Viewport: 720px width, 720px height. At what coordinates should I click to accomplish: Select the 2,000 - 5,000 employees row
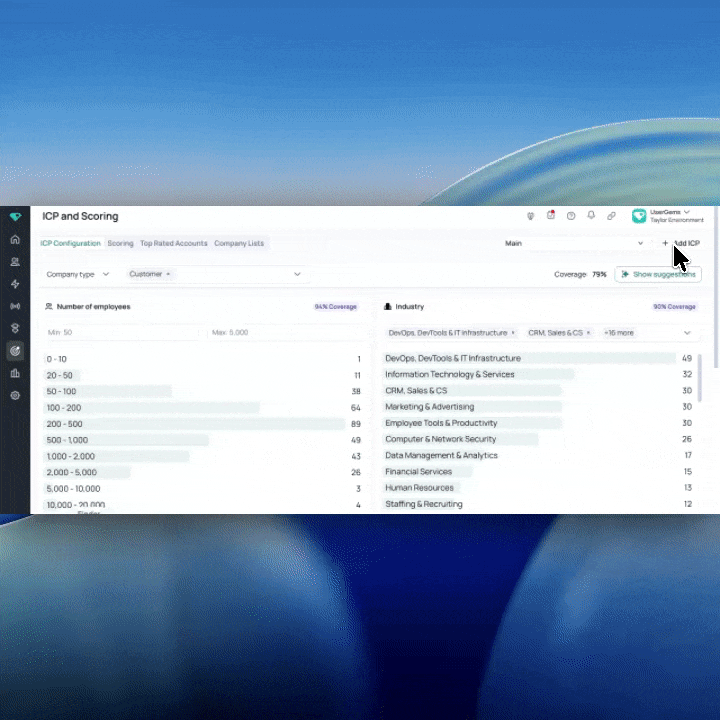tap(203, 472)
